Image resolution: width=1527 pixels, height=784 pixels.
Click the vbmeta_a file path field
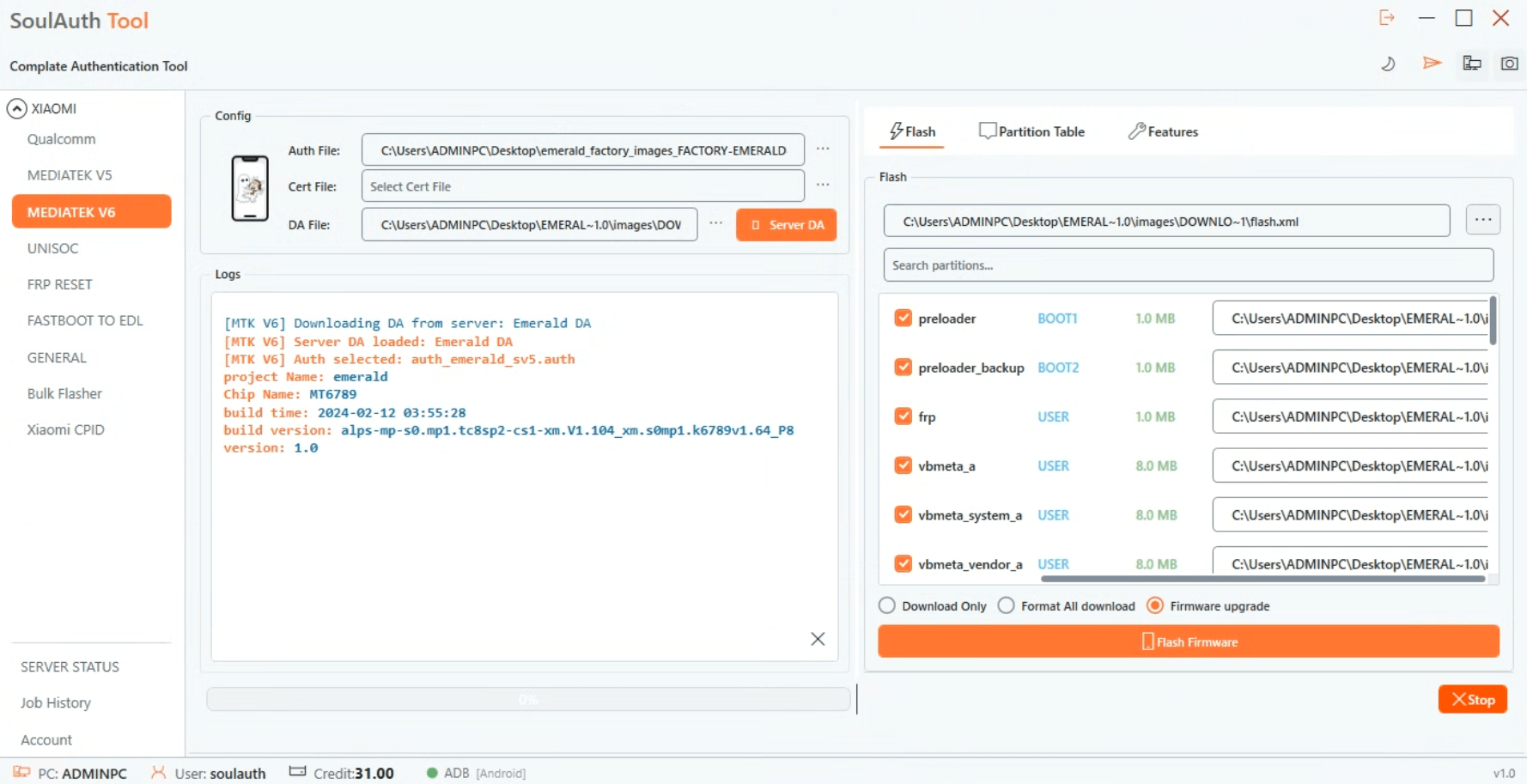[1350, 465]
